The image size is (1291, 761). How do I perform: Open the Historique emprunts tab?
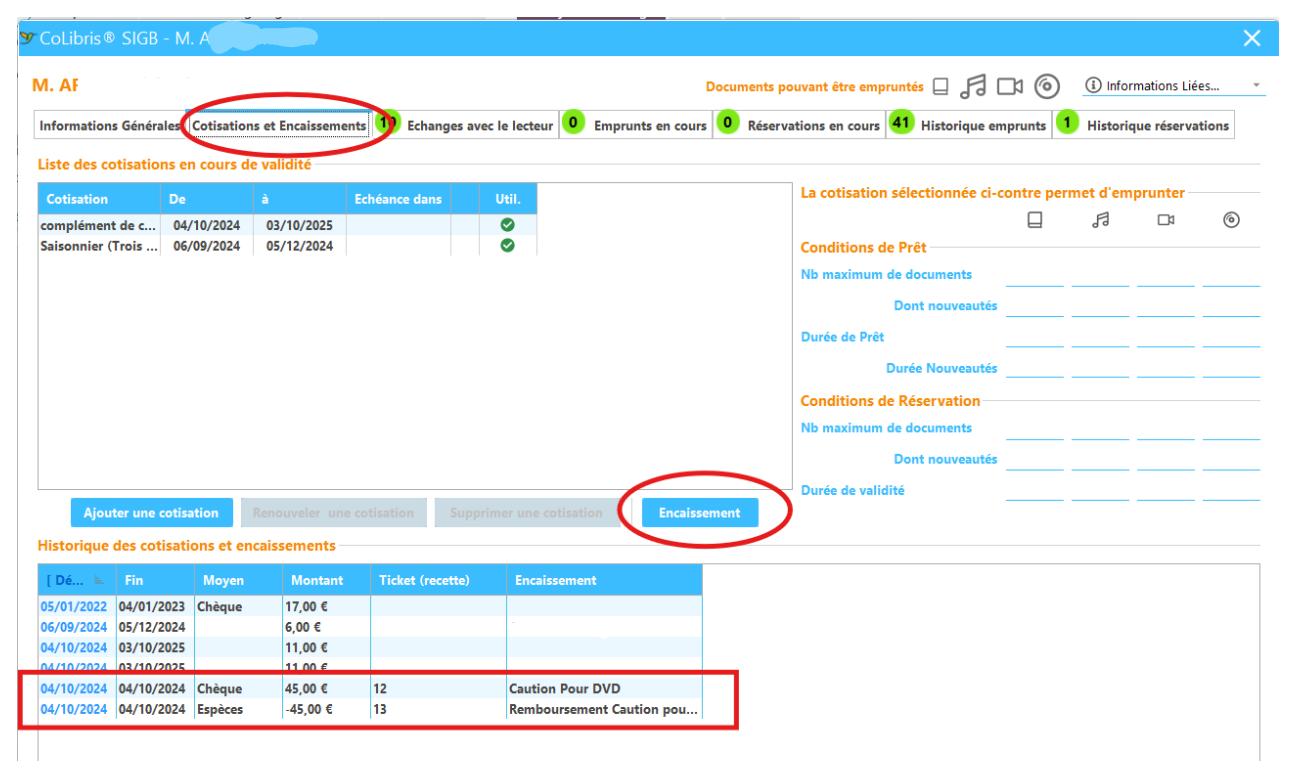(982, 126)
